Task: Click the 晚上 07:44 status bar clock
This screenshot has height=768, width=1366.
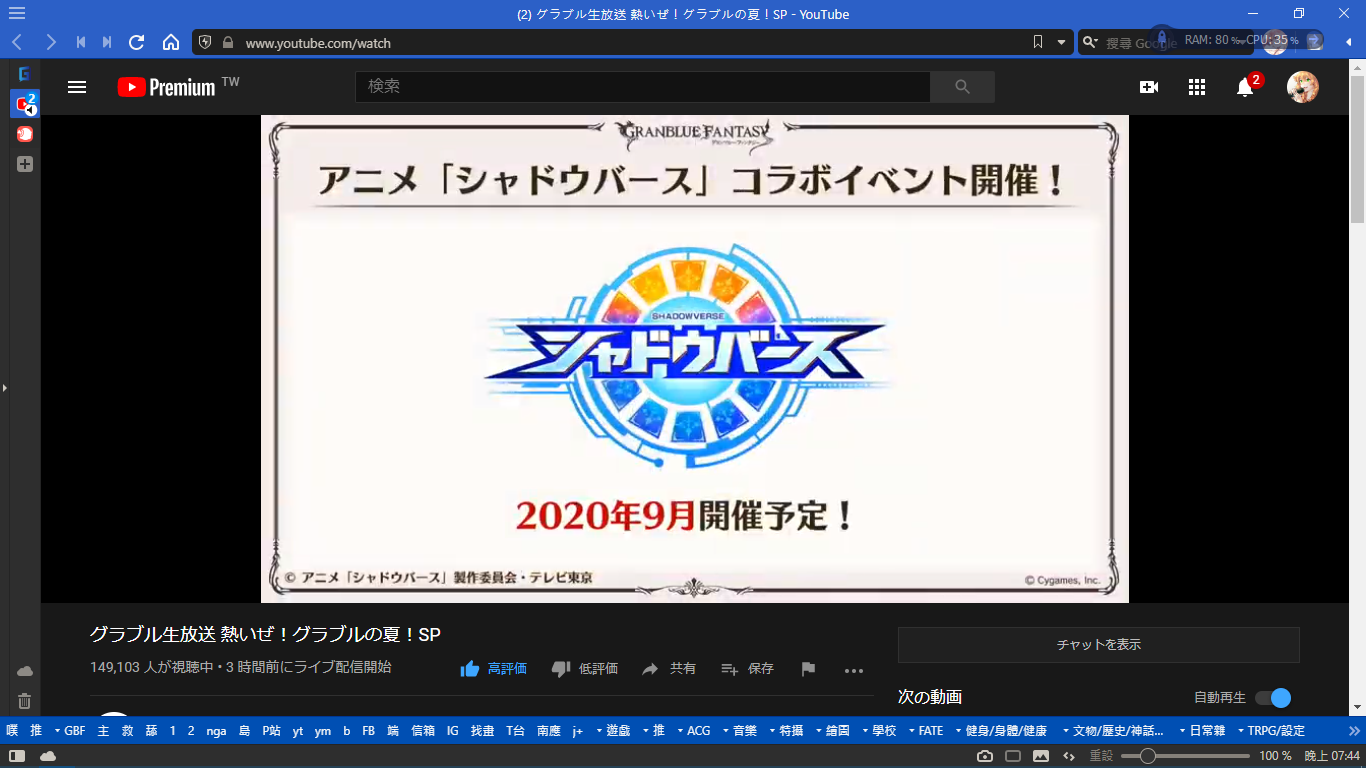Action: pyautogui.click(x=1331, y=756)
